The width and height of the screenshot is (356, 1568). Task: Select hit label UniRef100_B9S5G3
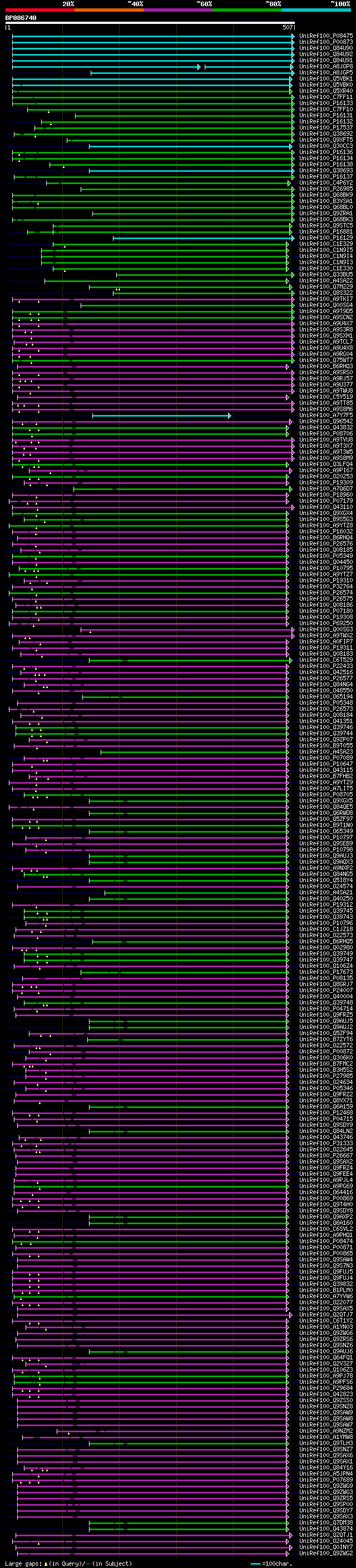(326, 519)
